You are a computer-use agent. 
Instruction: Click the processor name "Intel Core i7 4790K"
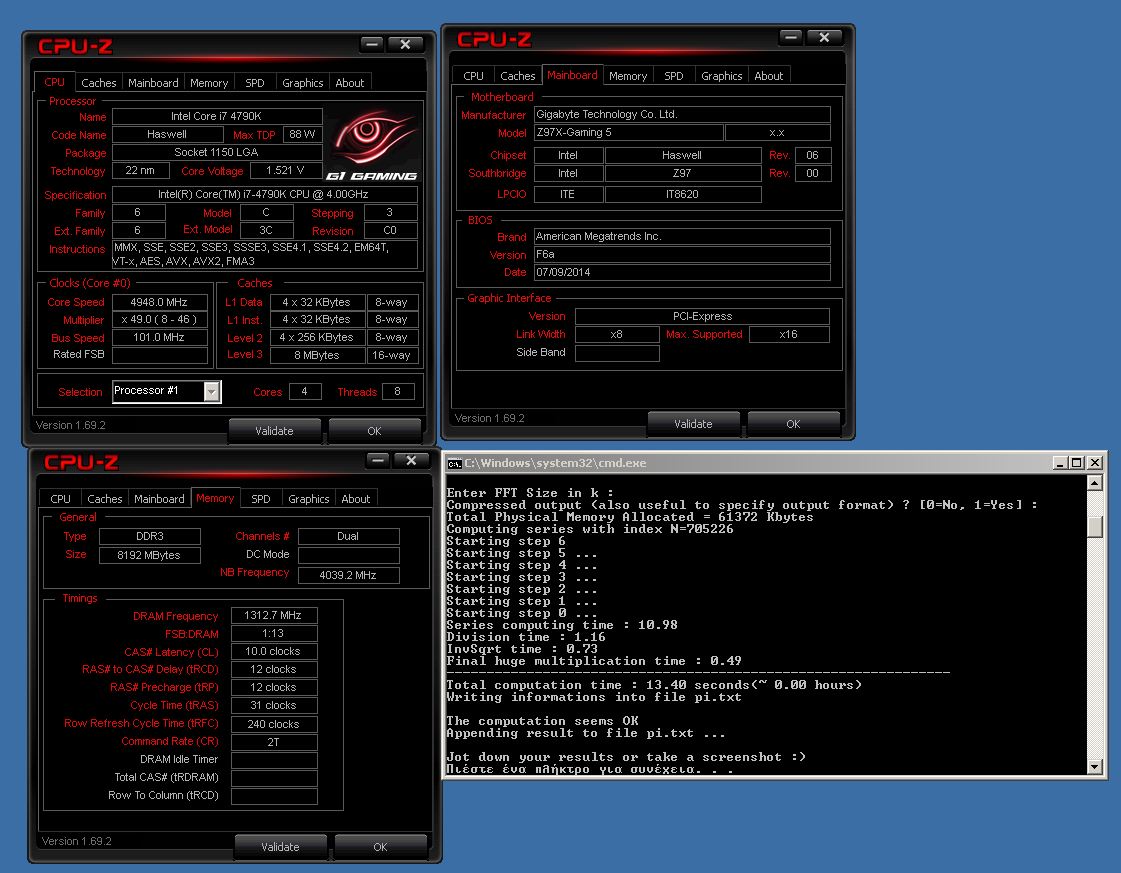[x=217, y=116]
